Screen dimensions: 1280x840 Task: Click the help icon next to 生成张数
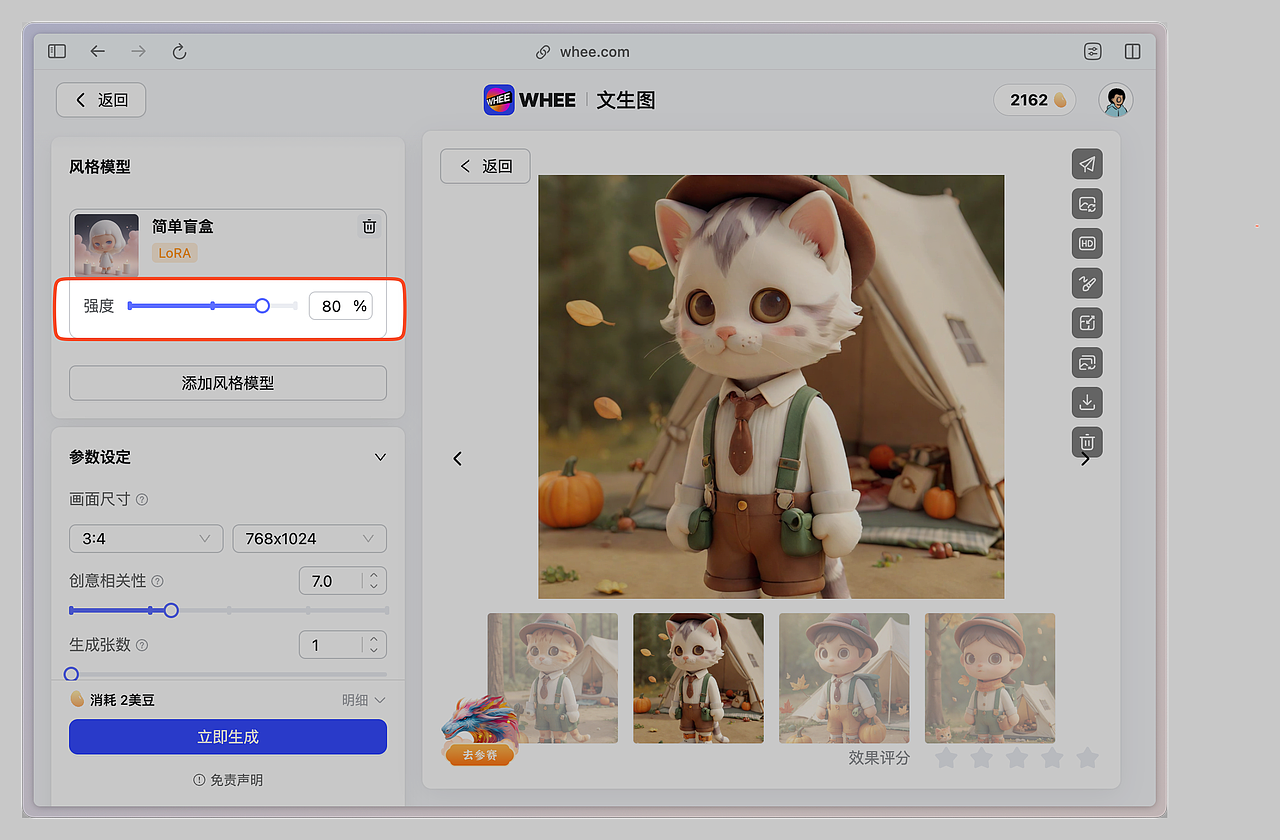tap(142, 646)
